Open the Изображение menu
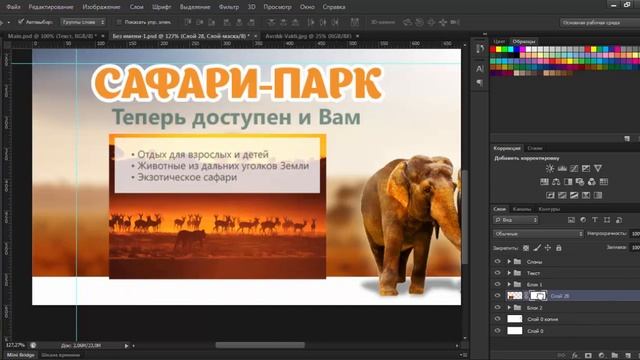This screenshot has height=360, width=640. (101, 7)
